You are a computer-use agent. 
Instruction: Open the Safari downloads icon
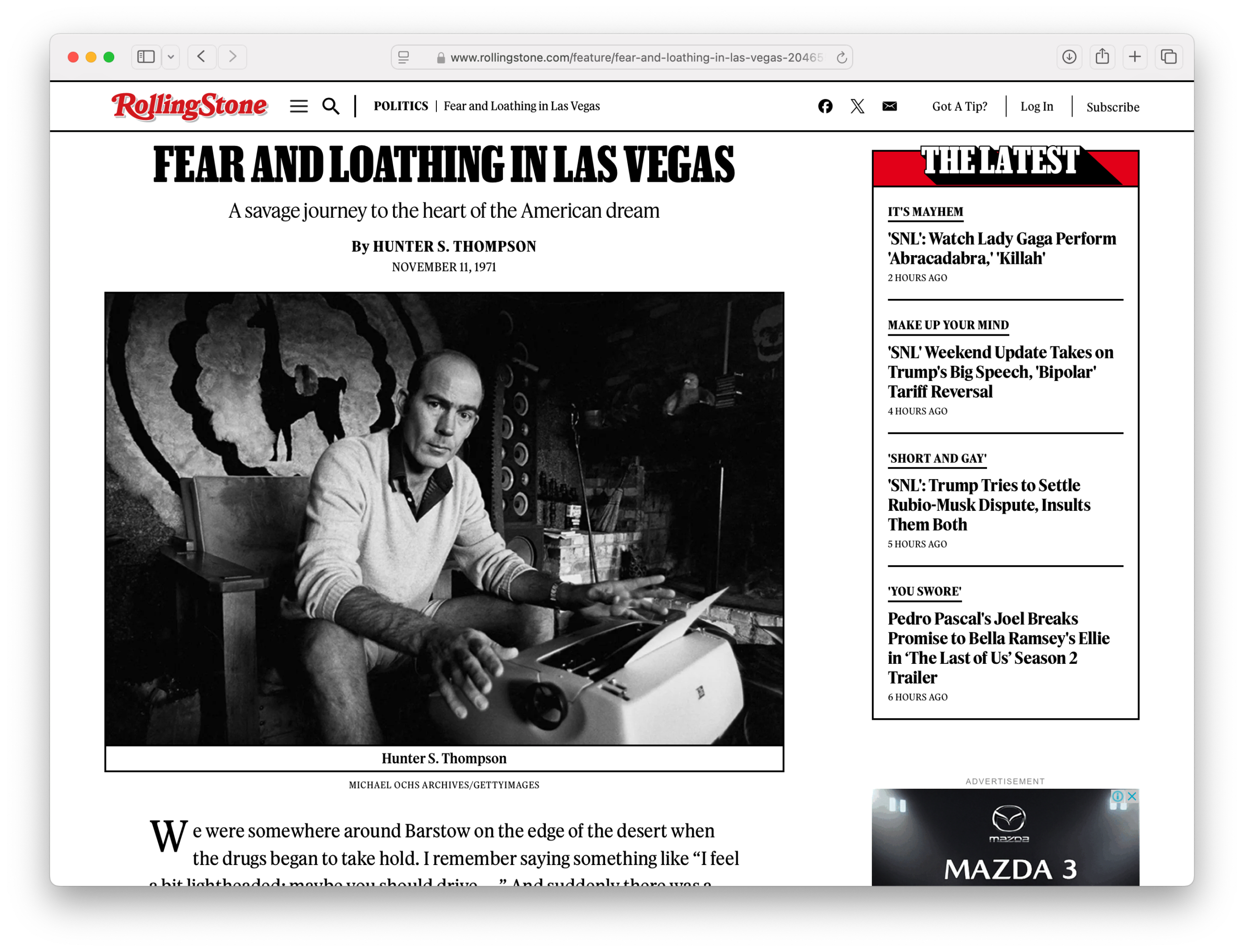point(1069,57)
